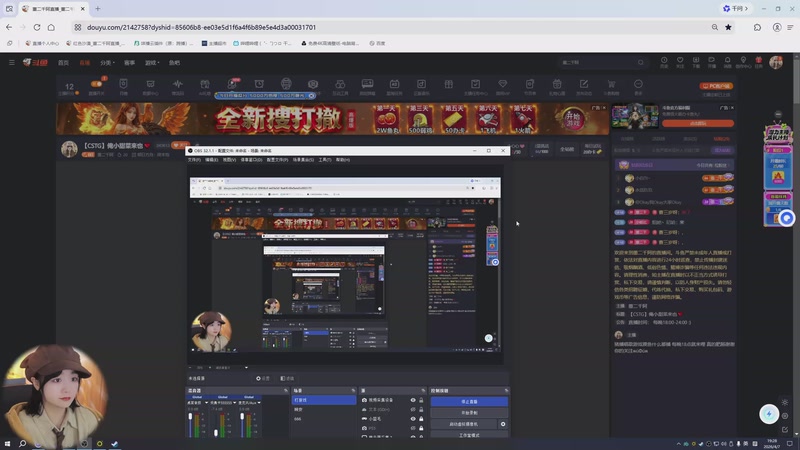This screenshot has height=450, width=800.
Task: Open the danmaku chat bubble tool icon
Action: (367, 85)
